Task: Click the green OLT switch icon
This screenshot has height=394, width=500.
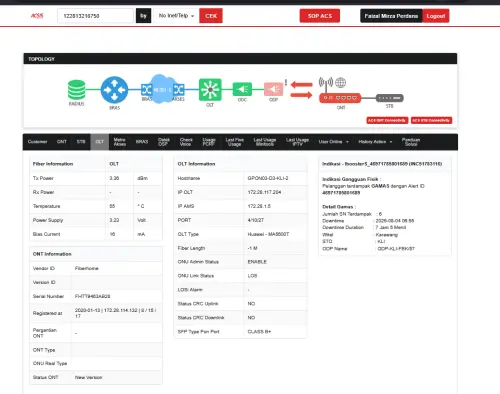Action: pos(210,89)
